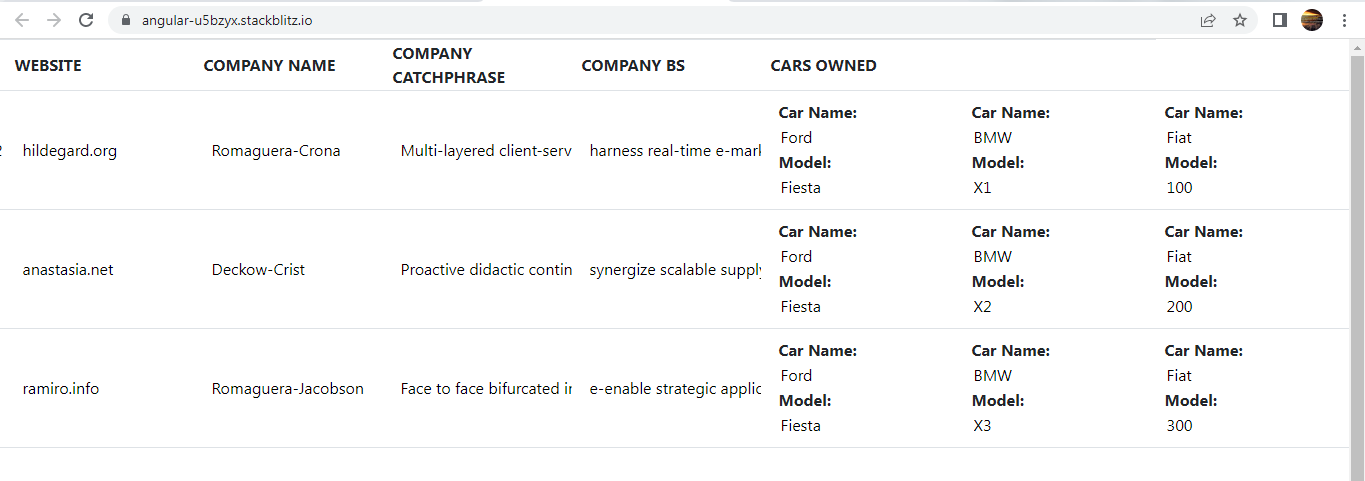Open the Chrome profile avatar

pyautogui.click(x=1312, y=20)
